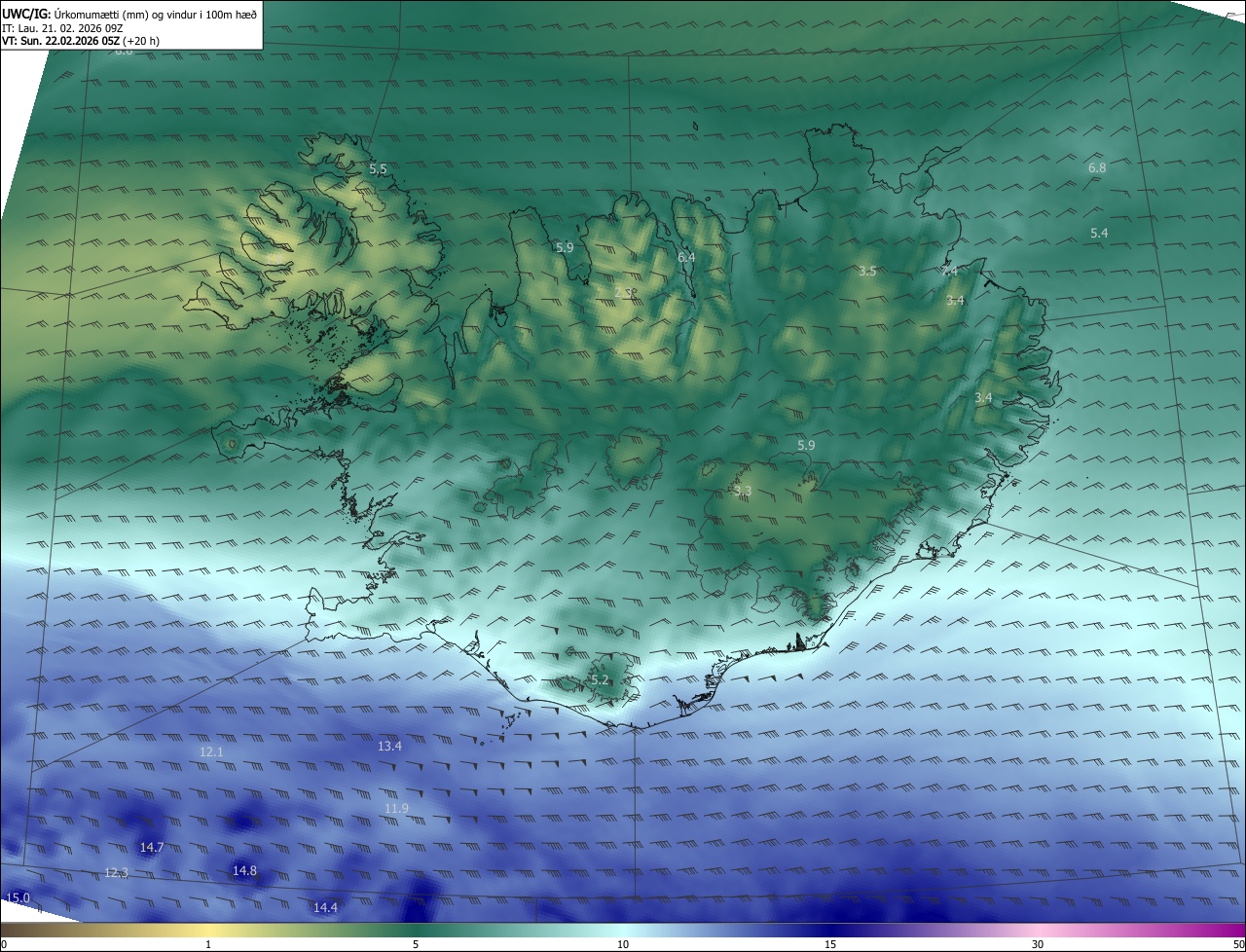Click the colour scale tick label 1
This screenshot has height=952, width=1246.
tap(208, 944)
